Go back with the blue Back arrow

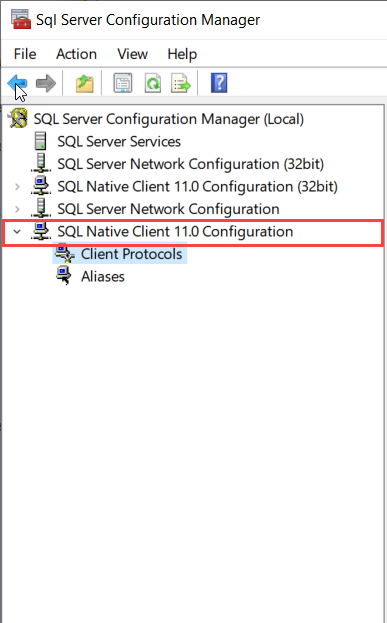click(x=17, y=83)
